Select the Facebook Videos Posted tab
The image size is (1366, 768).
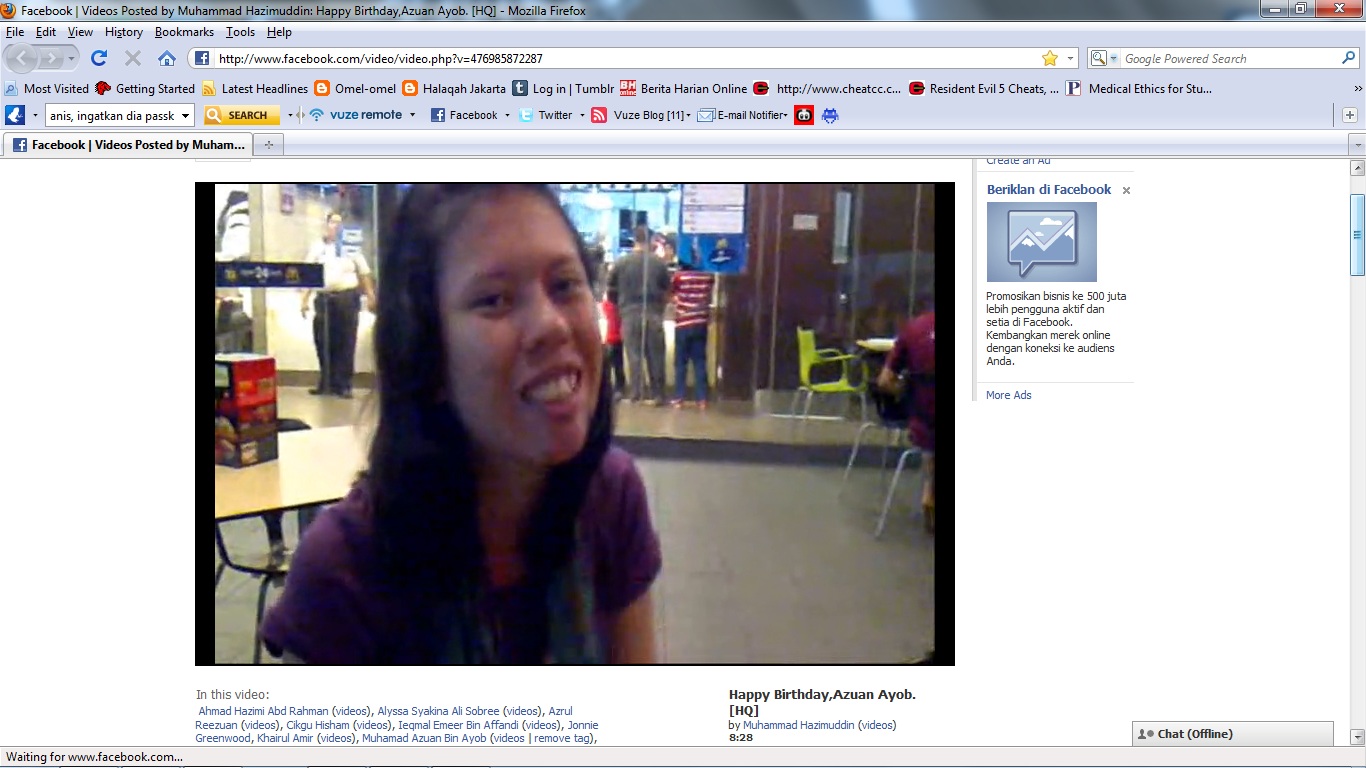(x=128, y=145)
